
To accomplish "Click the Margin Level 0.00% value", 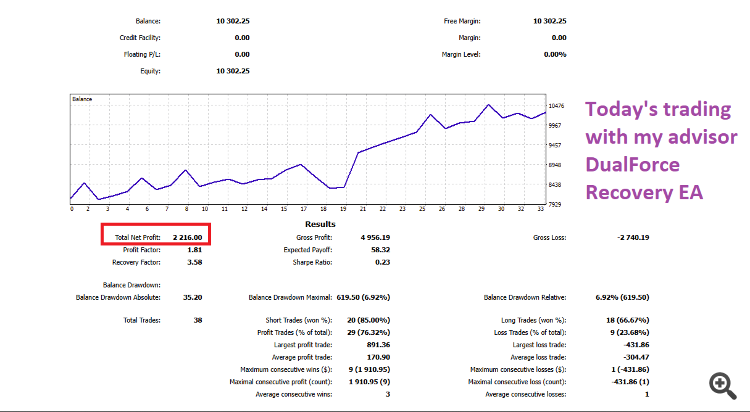I will [555, 55].
